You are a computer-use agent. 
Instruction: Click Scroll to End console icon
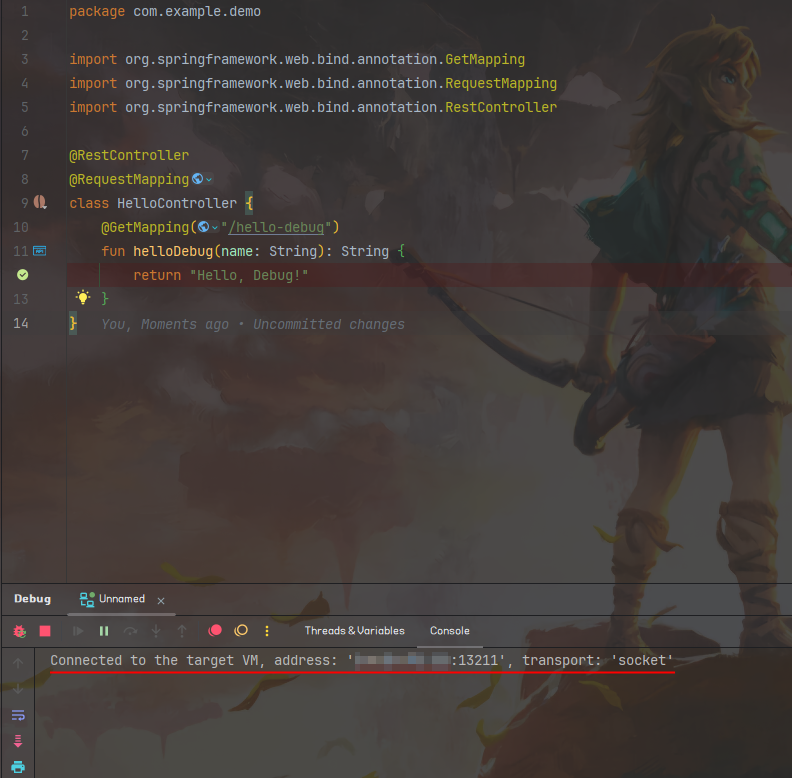18,741
